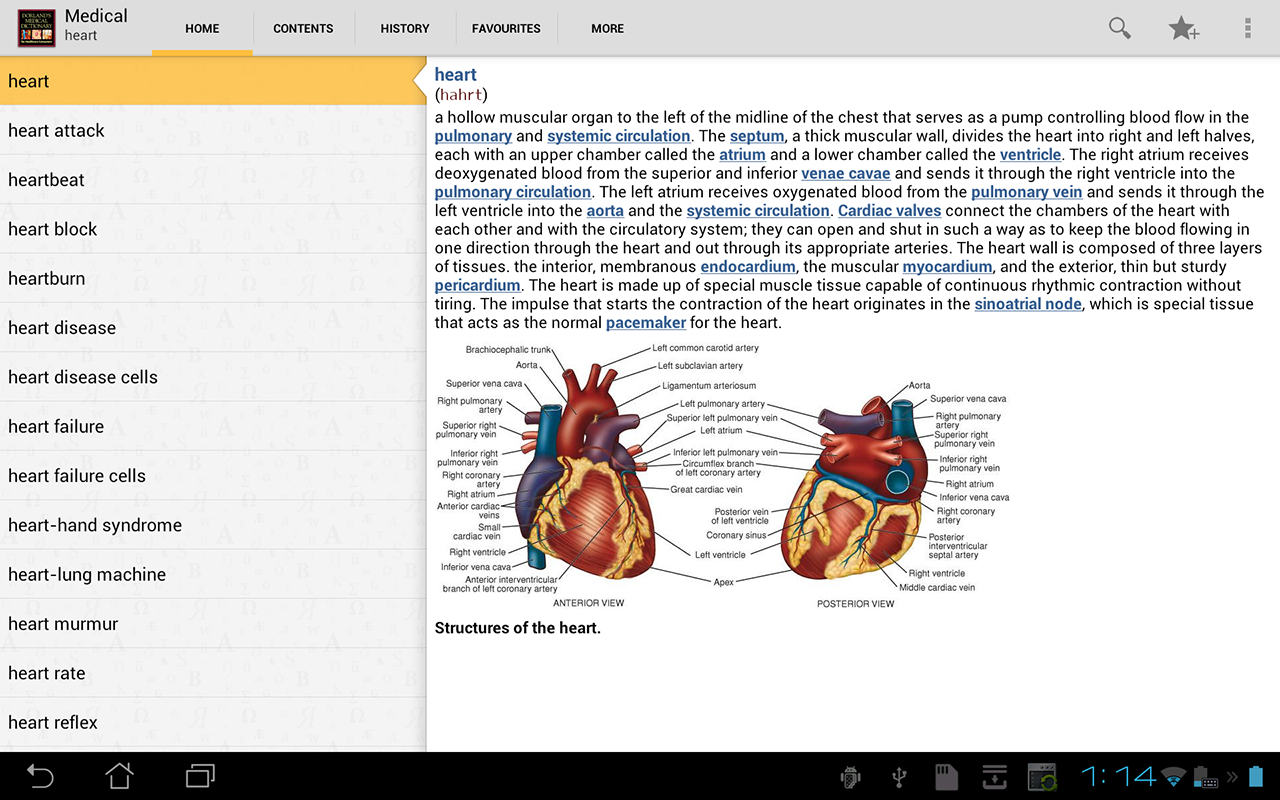Open the sinoatrial node entry link
The height and width of the screenshot is (800, 1280).
pos(1028,303)
